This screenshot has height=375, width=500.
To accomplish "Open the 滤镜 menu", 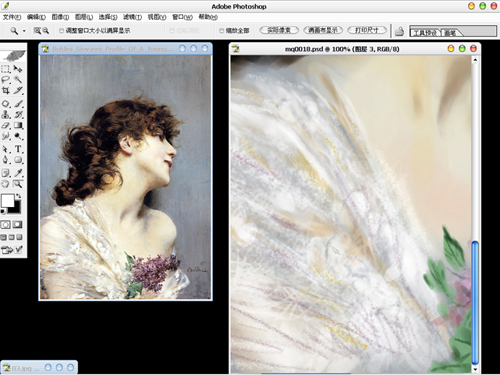I will (132, 17).
